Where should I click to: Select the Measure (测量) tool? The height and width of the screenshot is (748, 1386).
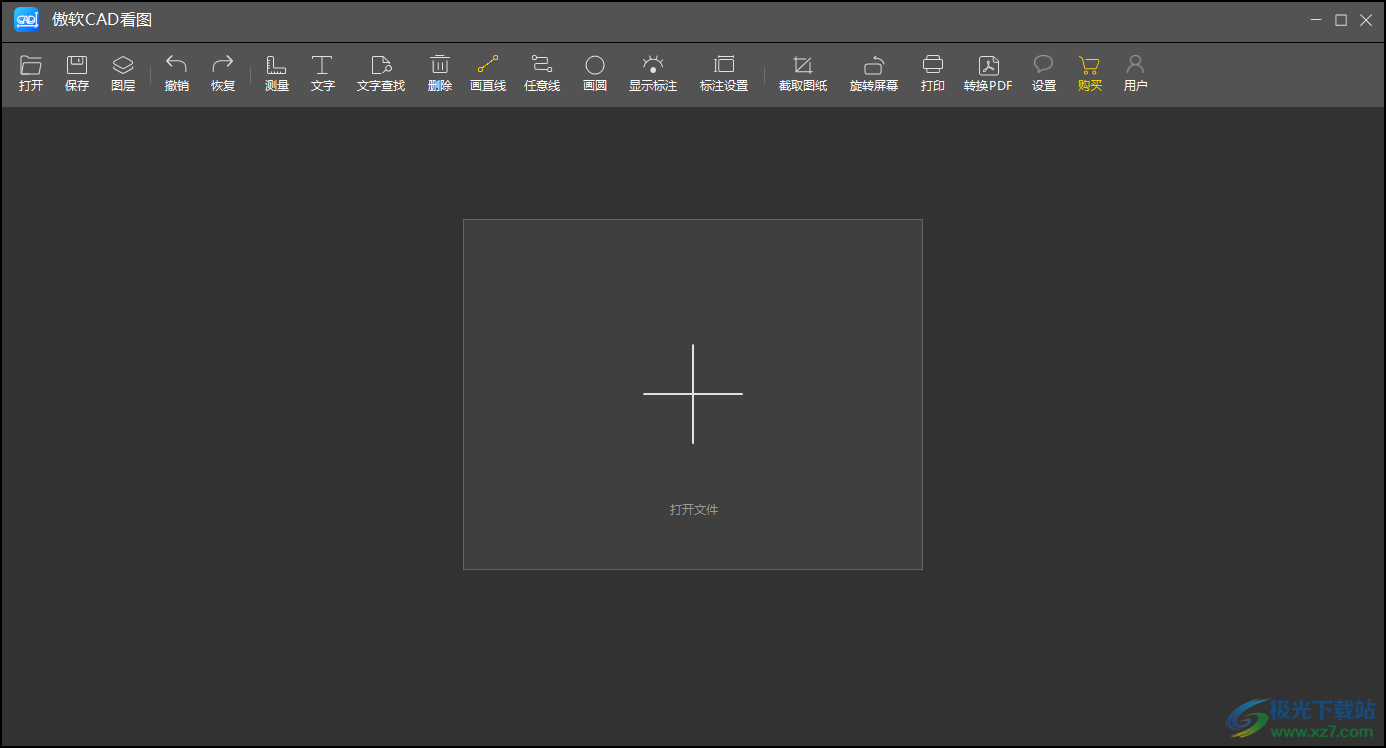277,66
